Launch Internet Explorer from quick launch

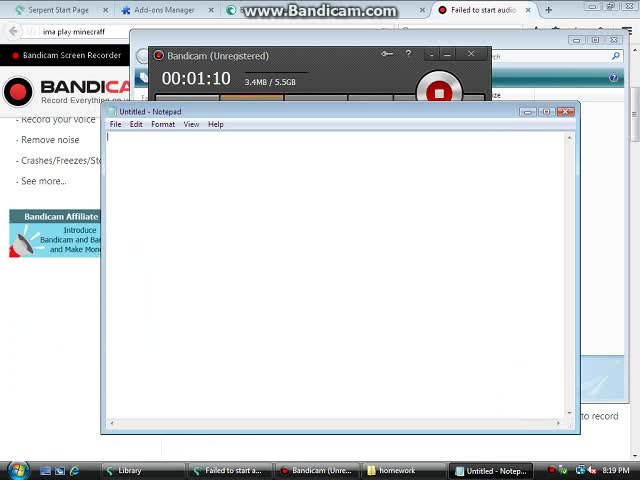point(74,471)
